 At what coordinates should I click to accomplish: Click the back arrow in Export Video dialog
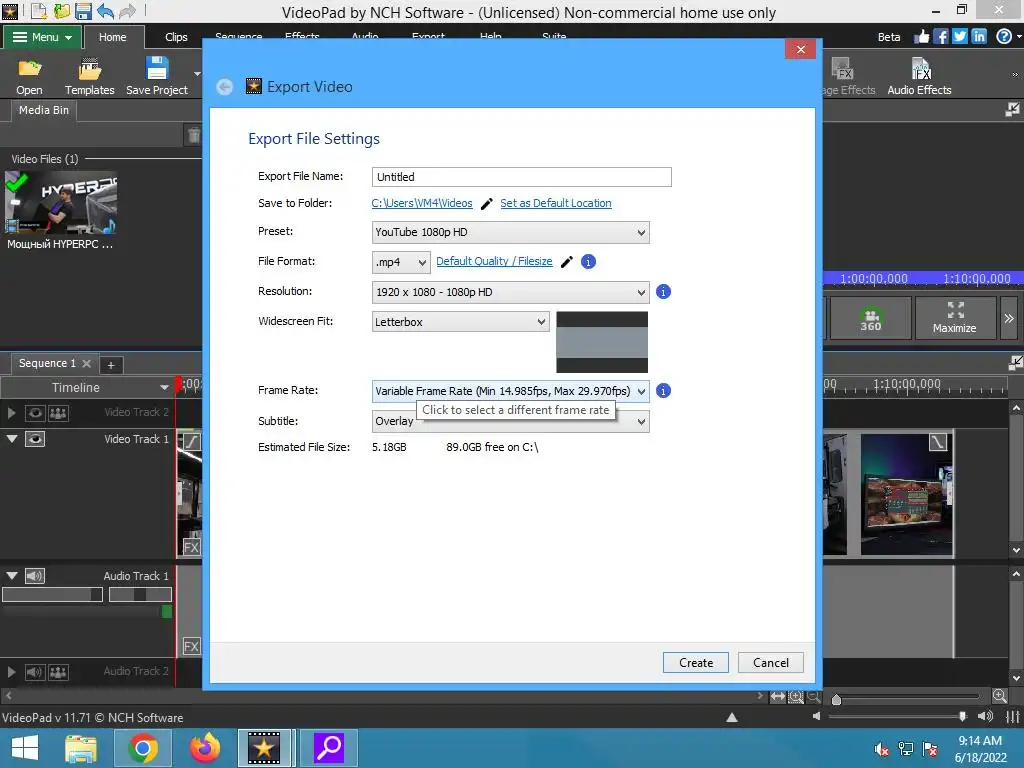(225, 87)
